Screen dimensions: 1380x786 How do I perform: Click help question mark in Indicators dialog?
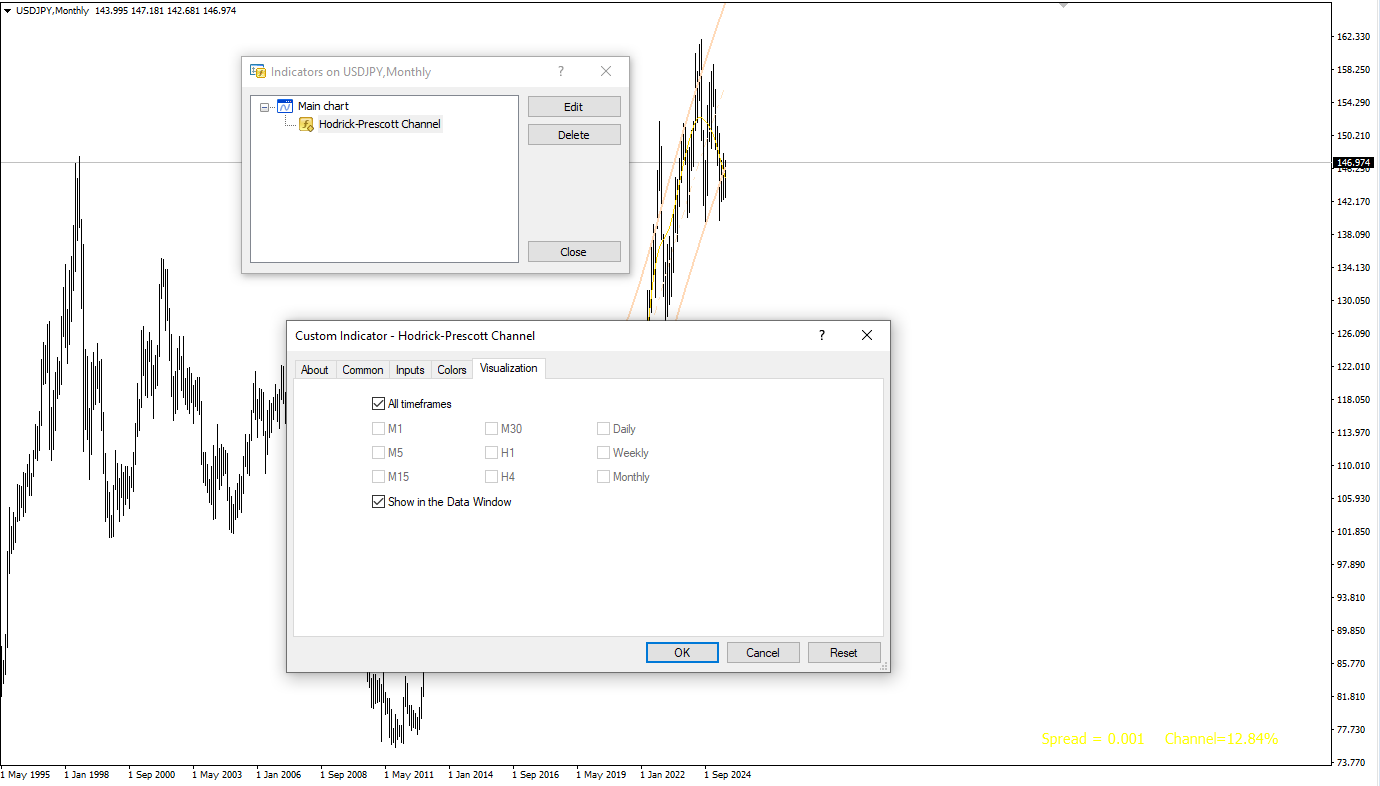tap(561, 72)
